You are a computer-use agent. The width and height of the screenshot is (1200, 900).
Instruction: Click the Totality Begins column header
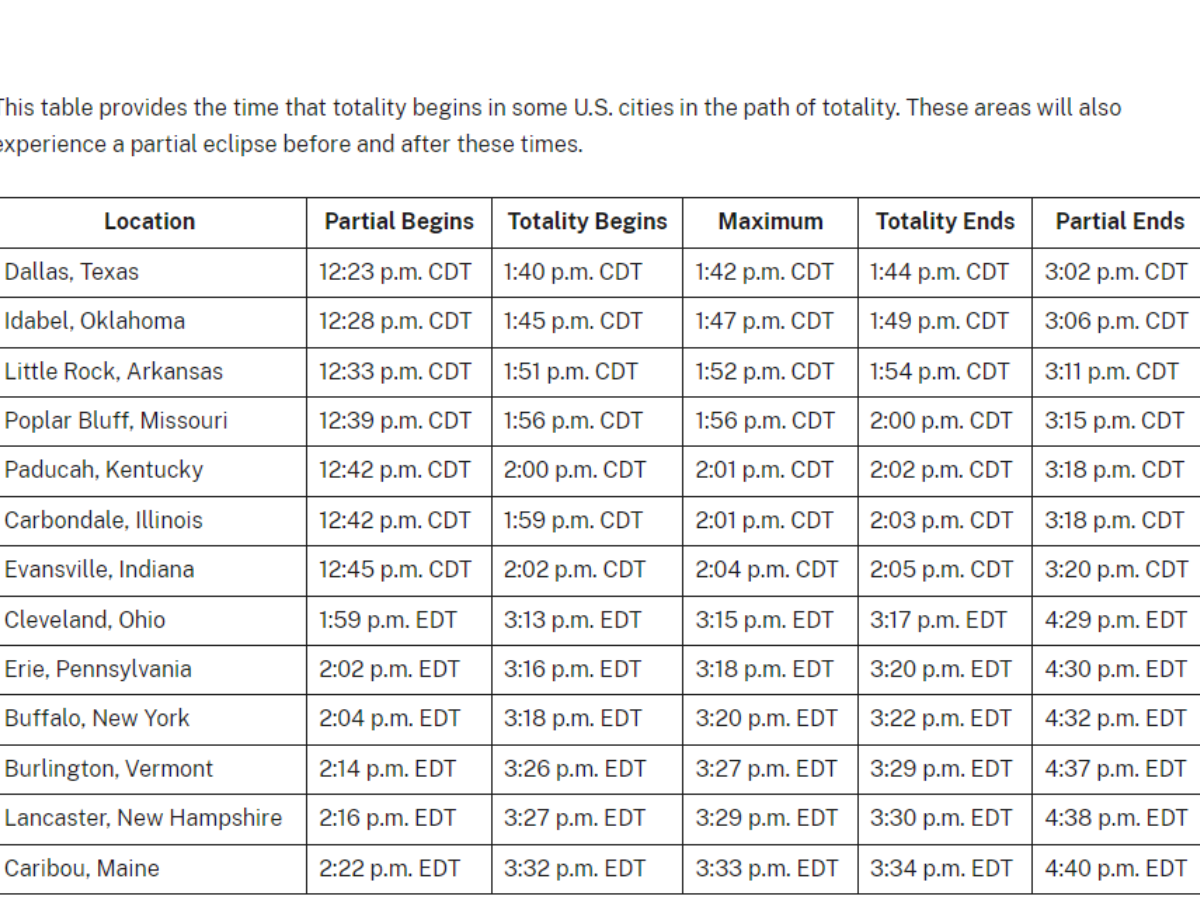coord(587,222)
